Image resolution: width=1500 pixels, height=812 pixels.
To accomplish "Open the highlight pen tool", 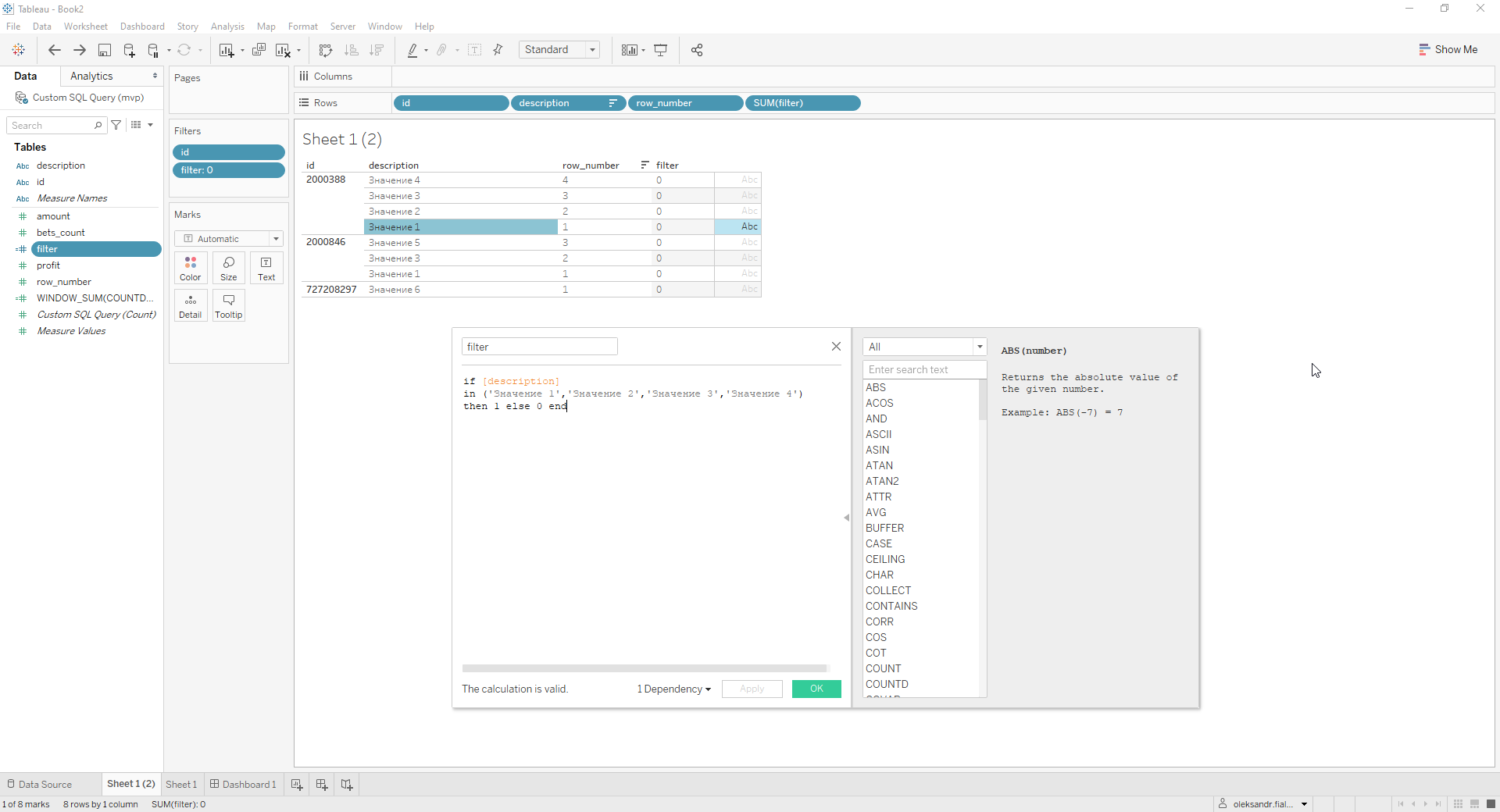I will [x=412, y=50].
